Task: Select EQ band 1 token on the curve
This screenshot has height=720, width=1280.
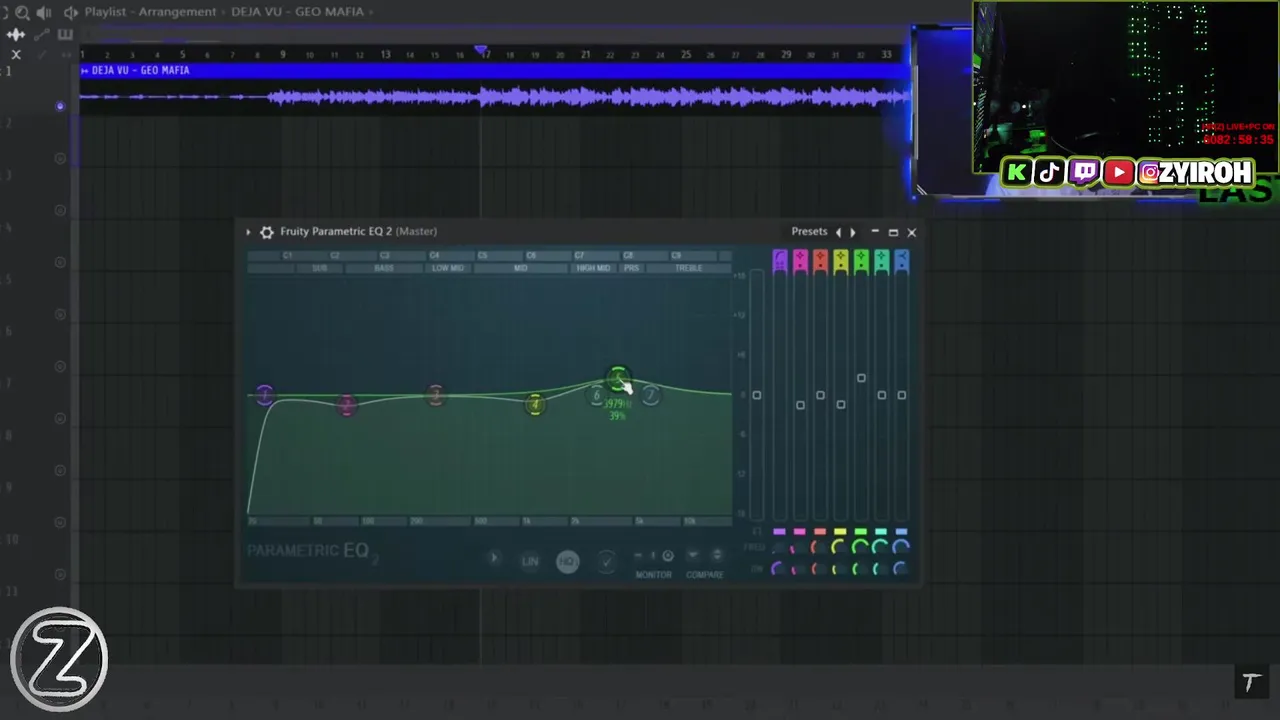Action: pos(264,395)
